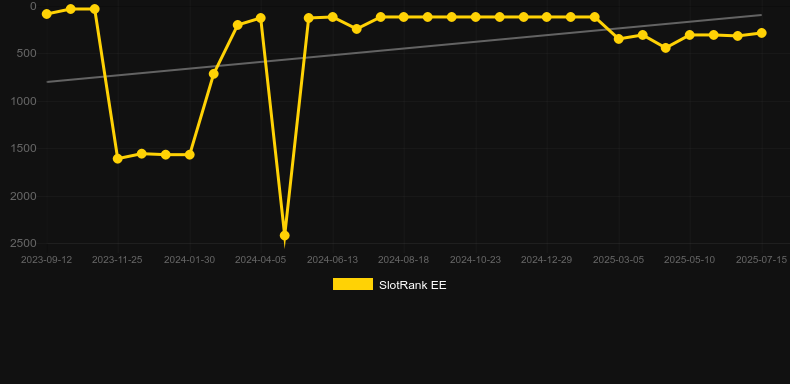Viewport: 790px width, 384px height.
Task: Click the lowest data point near 2400
Action: (x=285, y=235)
